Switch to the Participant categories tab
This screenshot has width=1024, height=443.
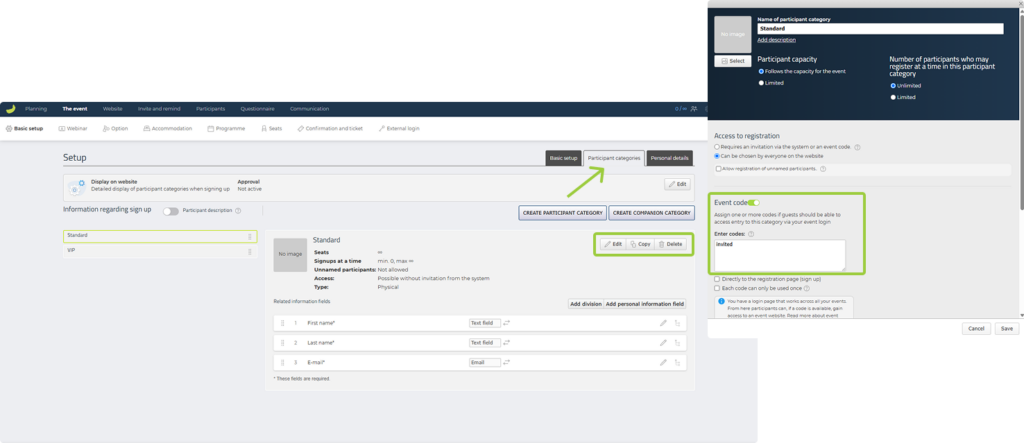tap(614, 158)
